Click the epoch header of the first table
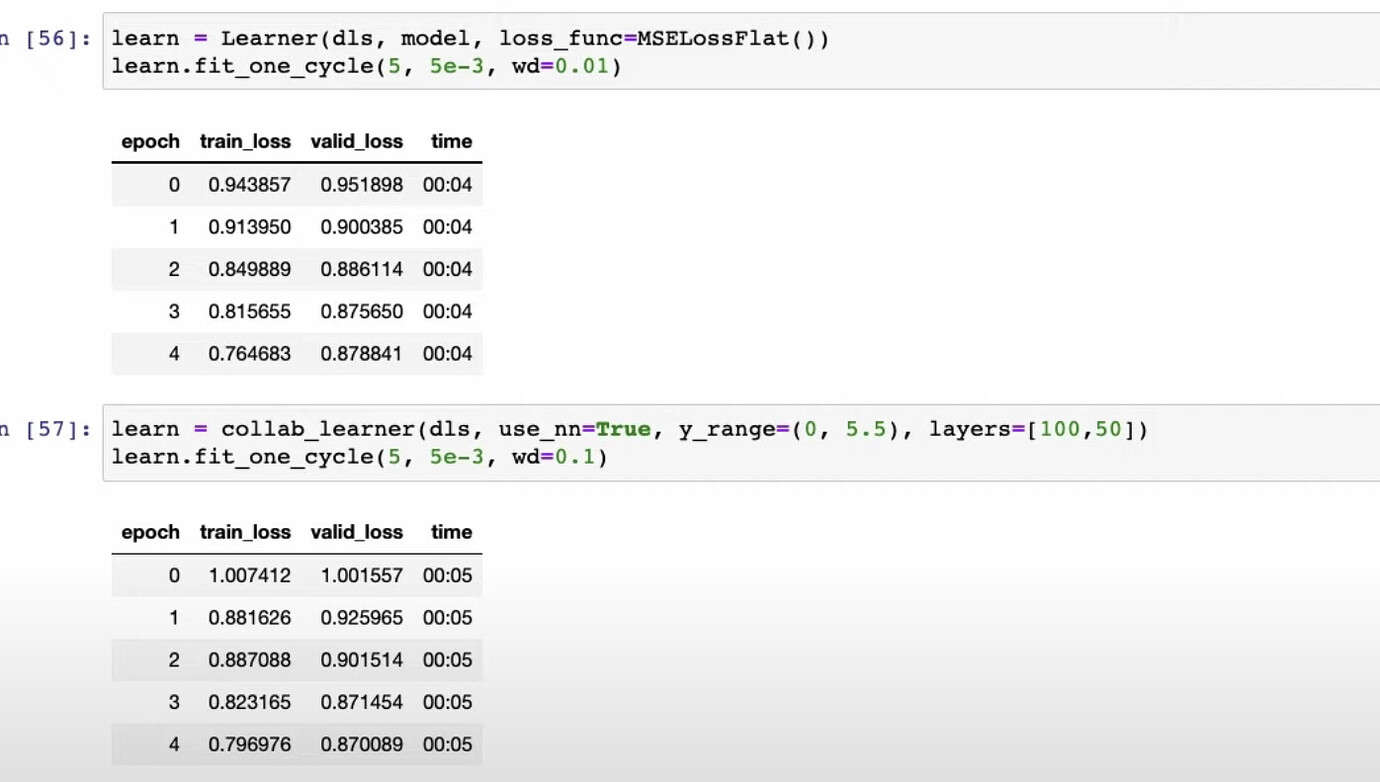 pyautogui.click(x=152, y=141)
